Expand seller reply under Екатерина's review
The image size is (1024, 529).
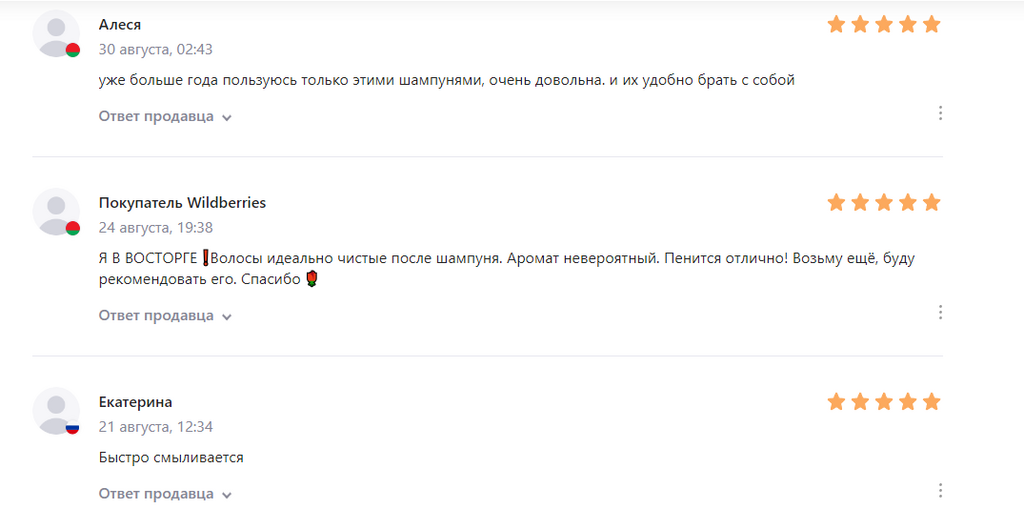(165, 494)
